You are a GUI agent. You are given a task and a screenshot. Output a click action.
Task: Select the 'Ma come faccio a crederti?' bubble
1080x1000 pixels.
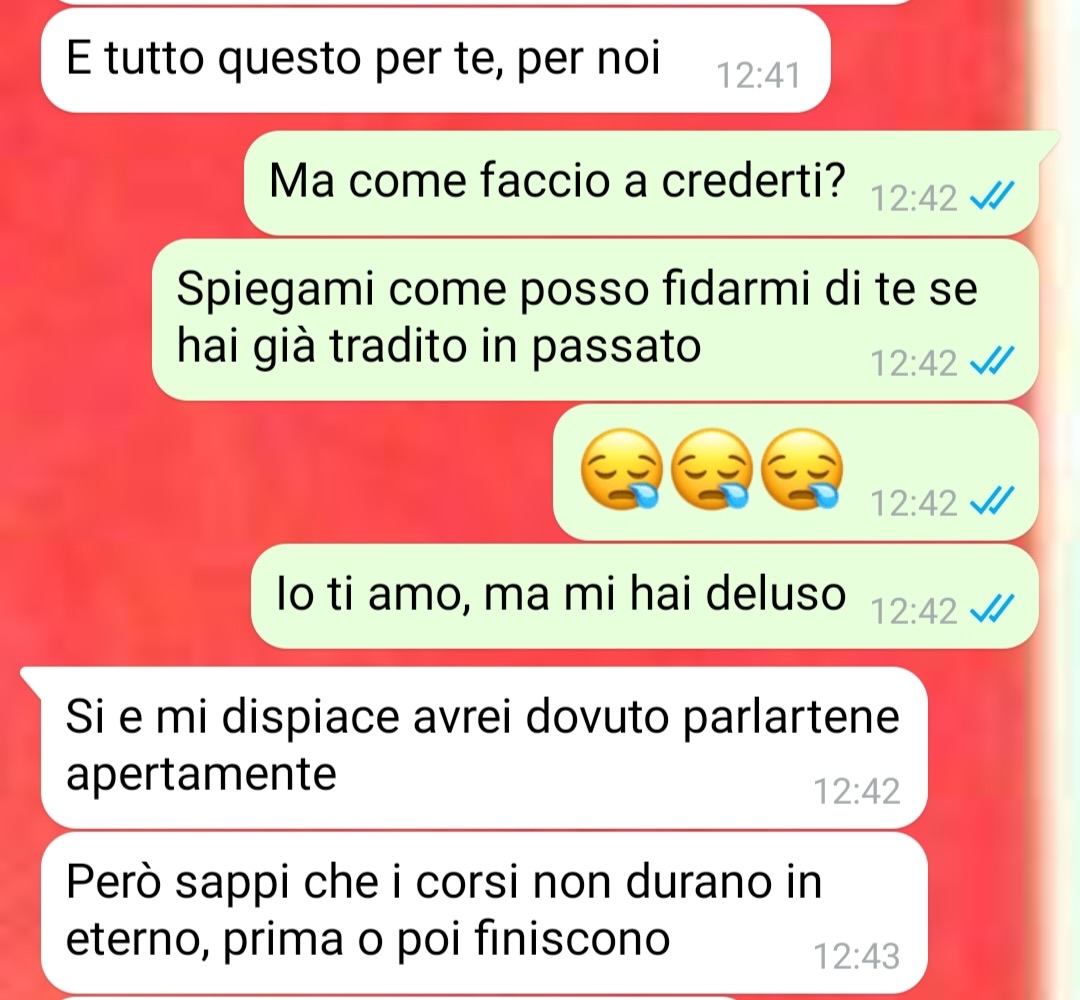(x=641, y=183)
